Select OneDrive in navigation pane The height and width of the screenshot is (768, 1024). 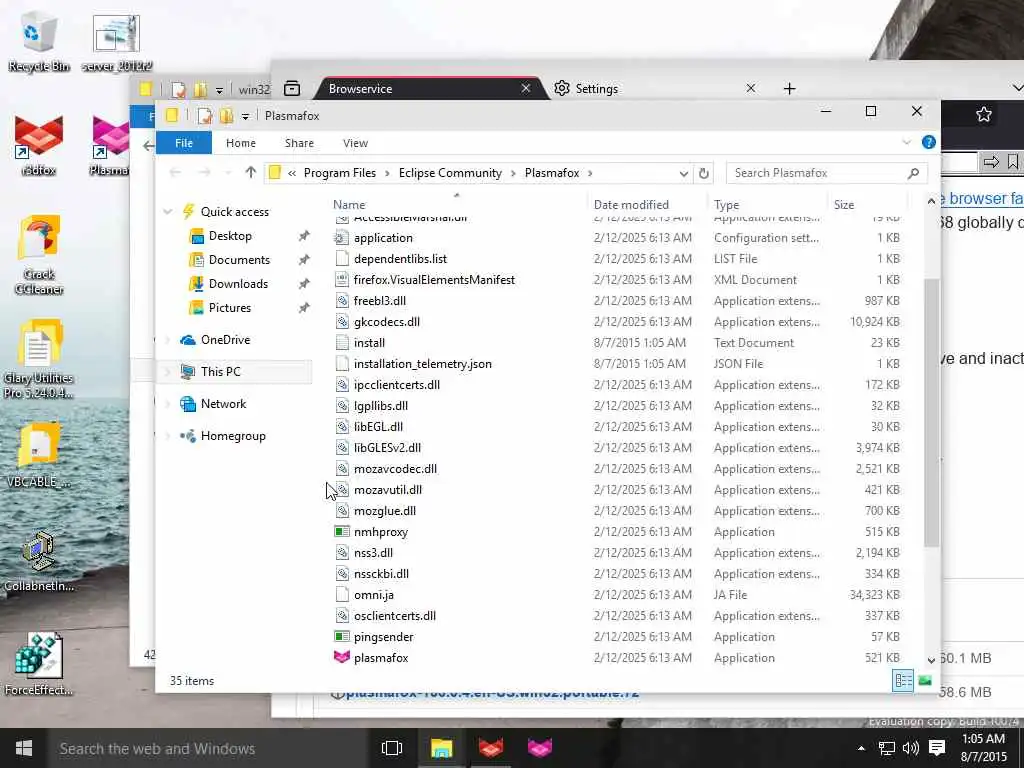pos(225,340)
